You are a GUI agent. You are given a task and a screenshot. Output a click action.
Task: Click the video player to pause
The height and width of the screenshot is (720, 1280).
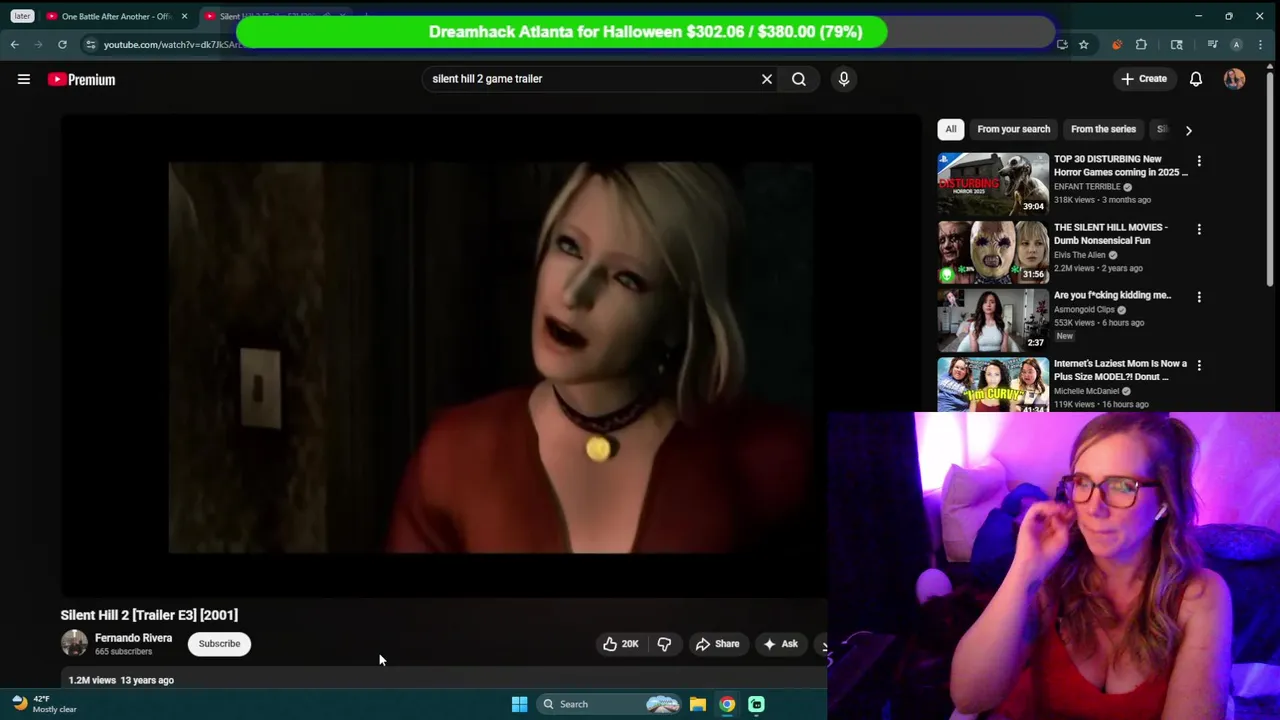click(490, 357)
